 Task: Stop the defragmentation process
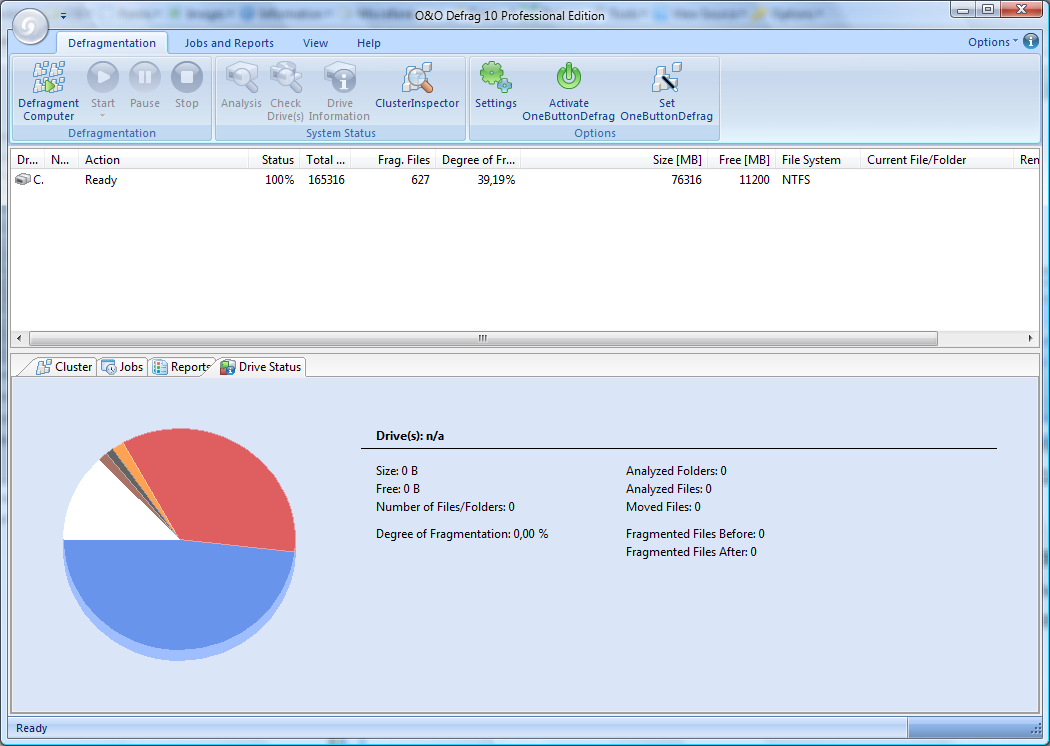pyautogui.click(x=187, y=77)
